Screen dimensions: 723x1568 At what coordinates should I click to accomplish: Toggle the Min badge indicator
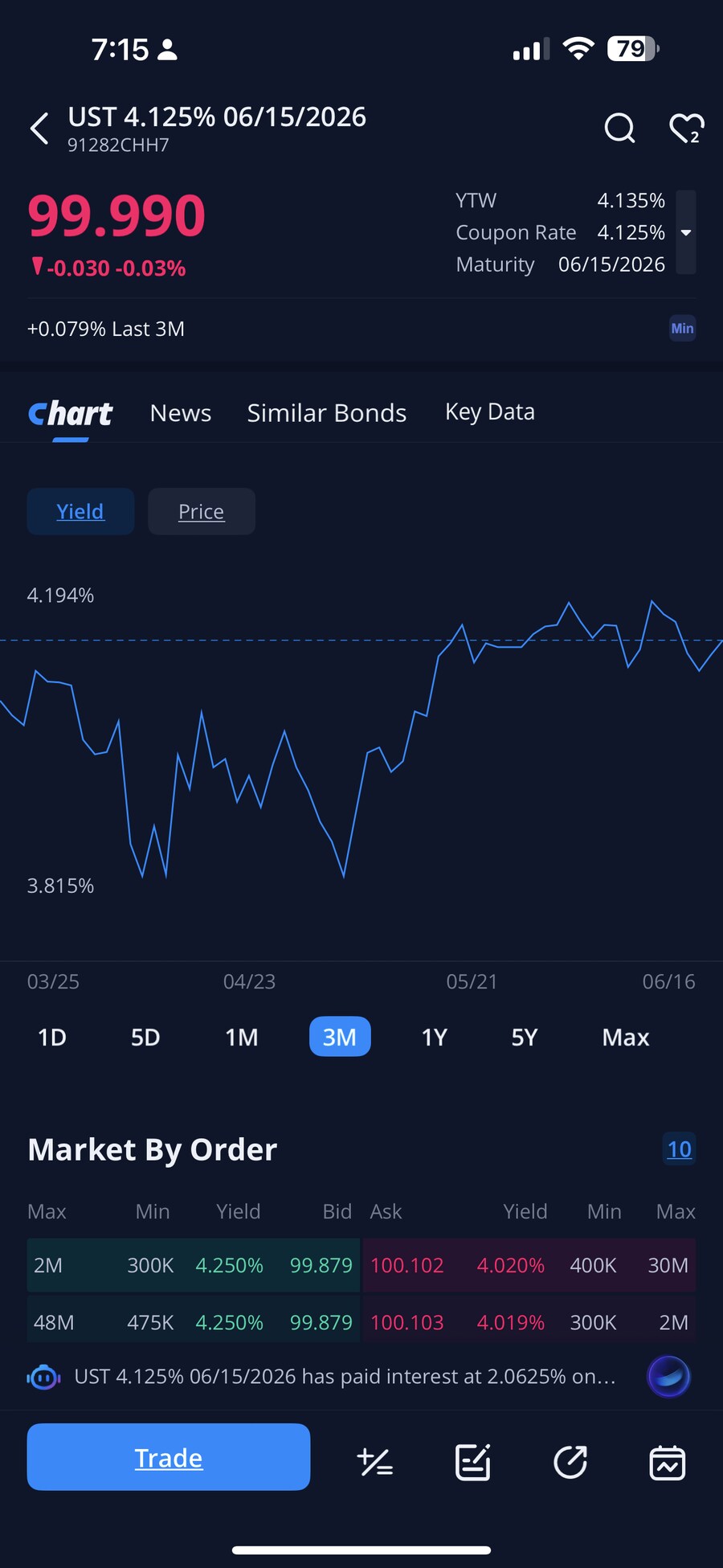click(x=682, y=328)
